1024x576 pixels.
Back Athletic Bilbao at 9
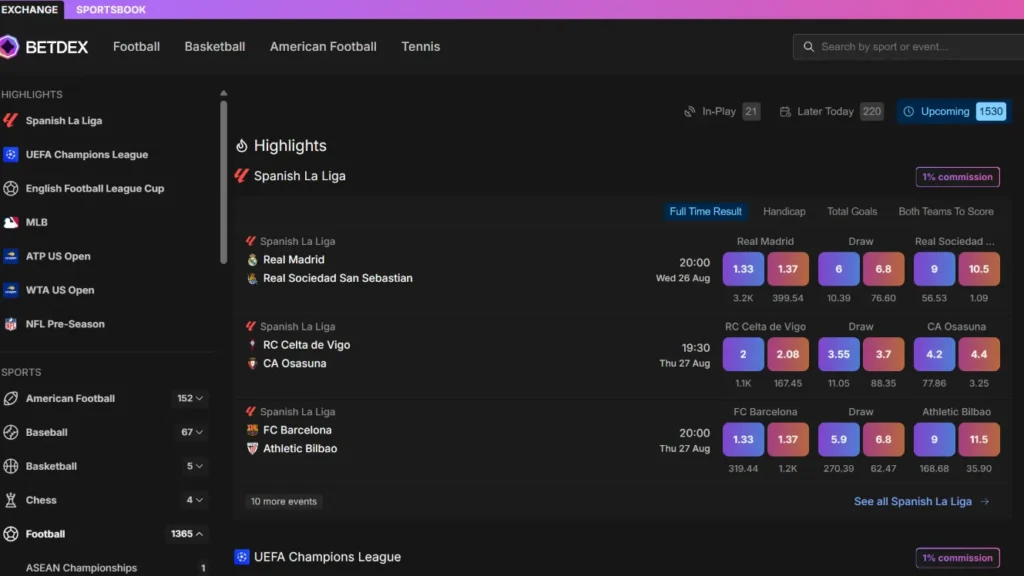coord(935,440)
